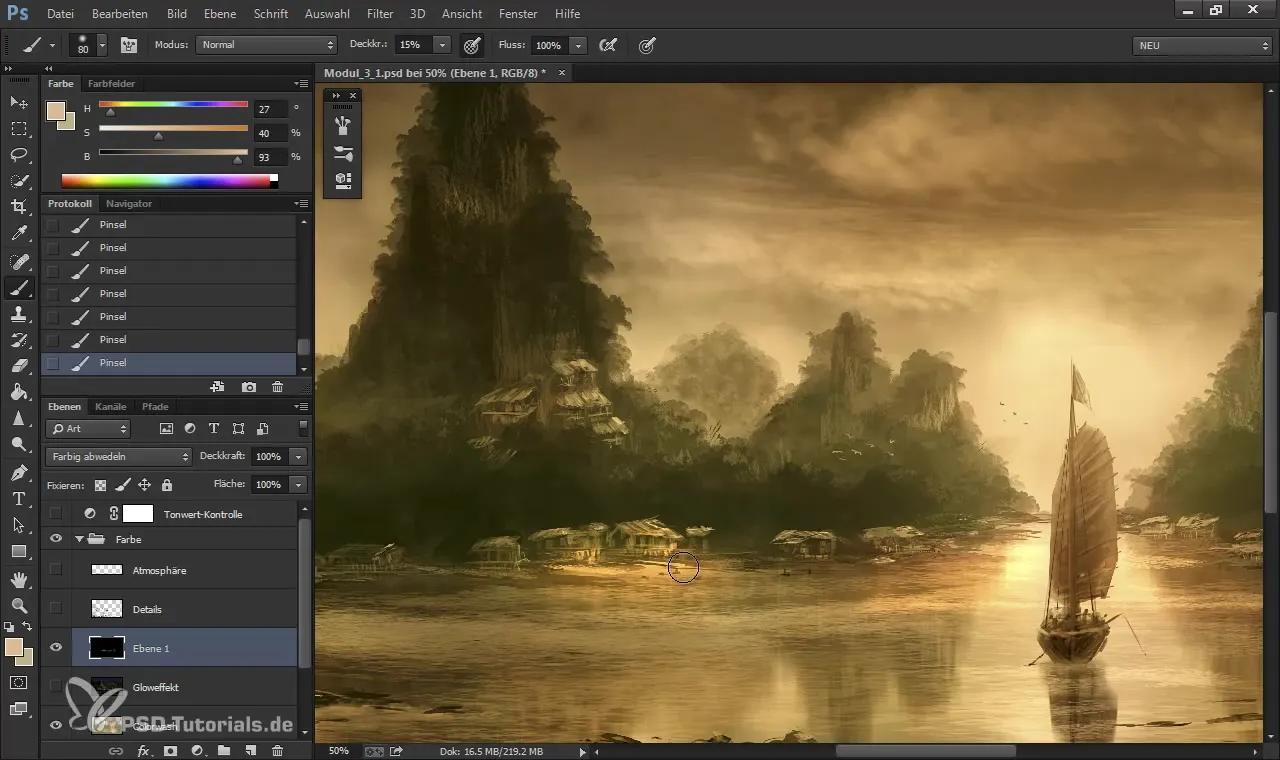Switch to the Kanäle tab
This screenshot has height=760, width=1280.
[x=111, y=407]
